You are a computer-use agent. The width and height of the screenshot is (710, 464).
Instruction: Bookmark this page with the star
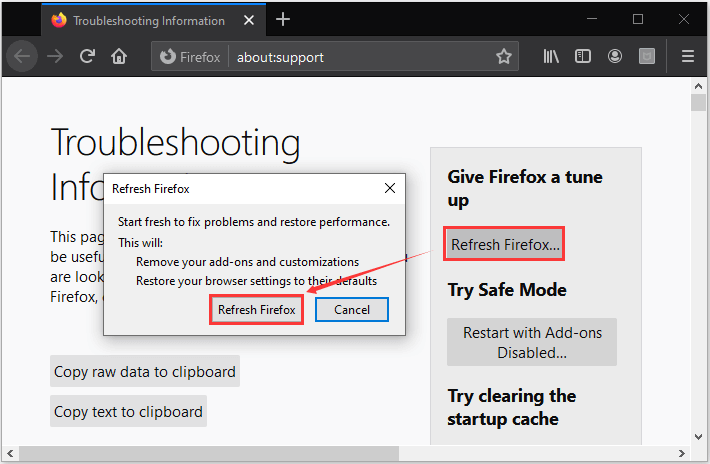(x=504, y=57)
